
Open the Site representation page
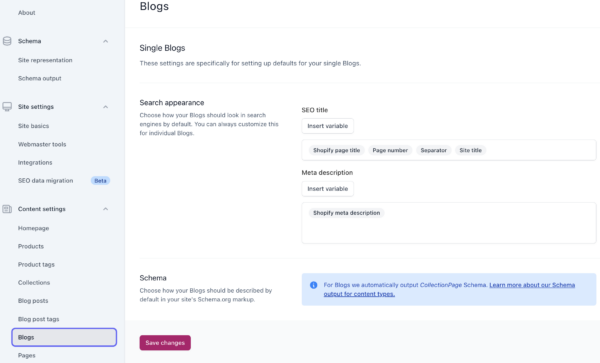[45, 60]
